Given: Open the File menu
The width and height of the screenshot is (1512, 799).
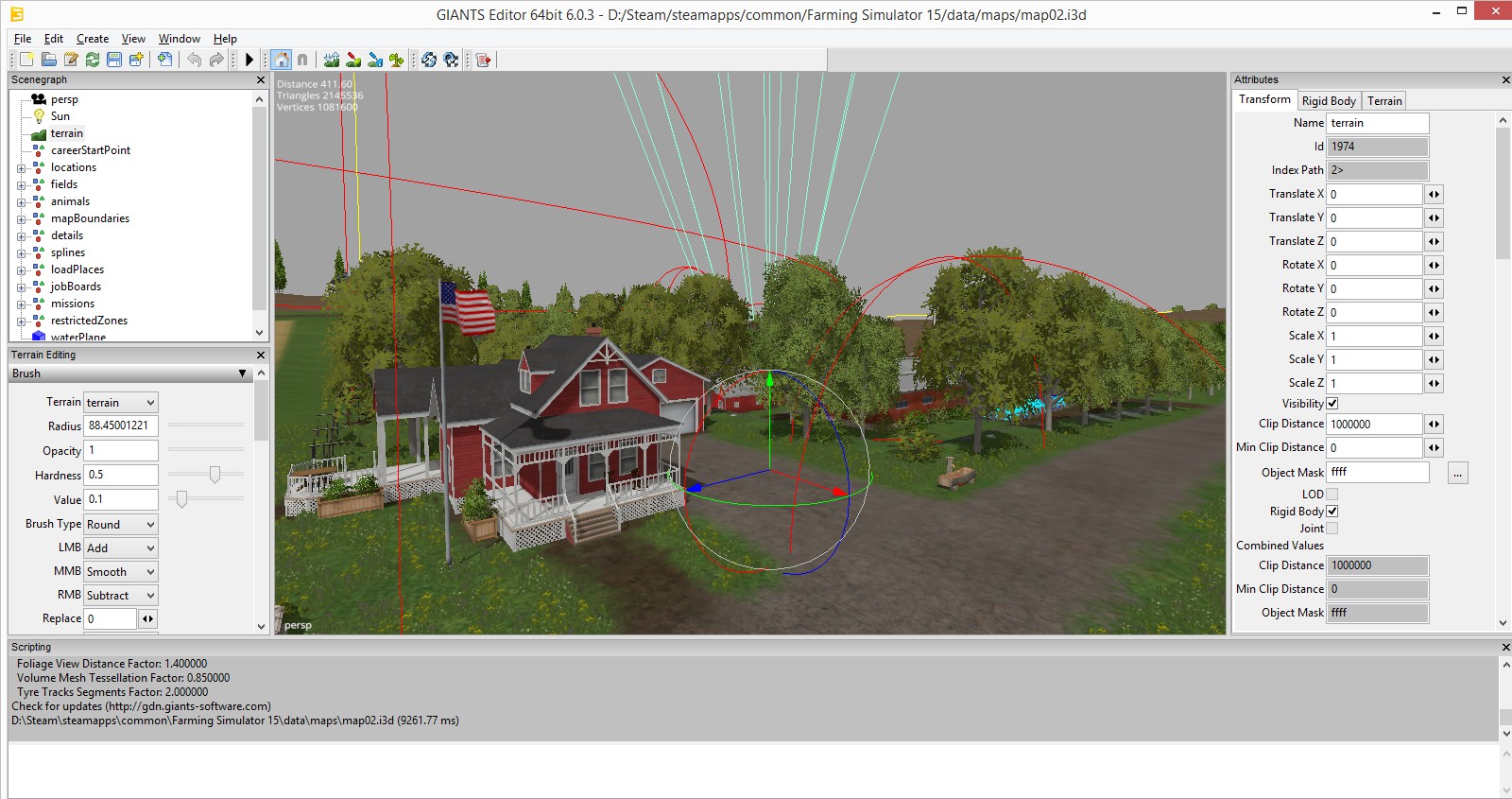Looking at the screenshot, I should click(23, 39).
